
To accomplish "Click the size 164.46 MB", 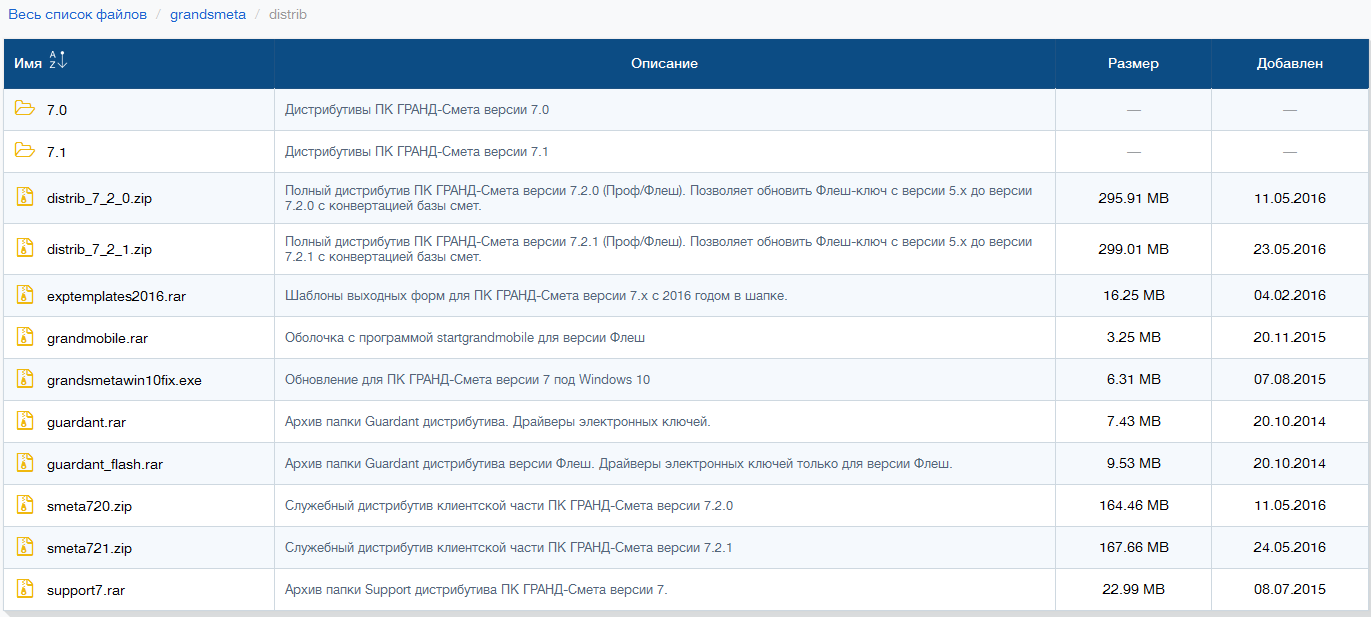I will (x=1133, y=506).
